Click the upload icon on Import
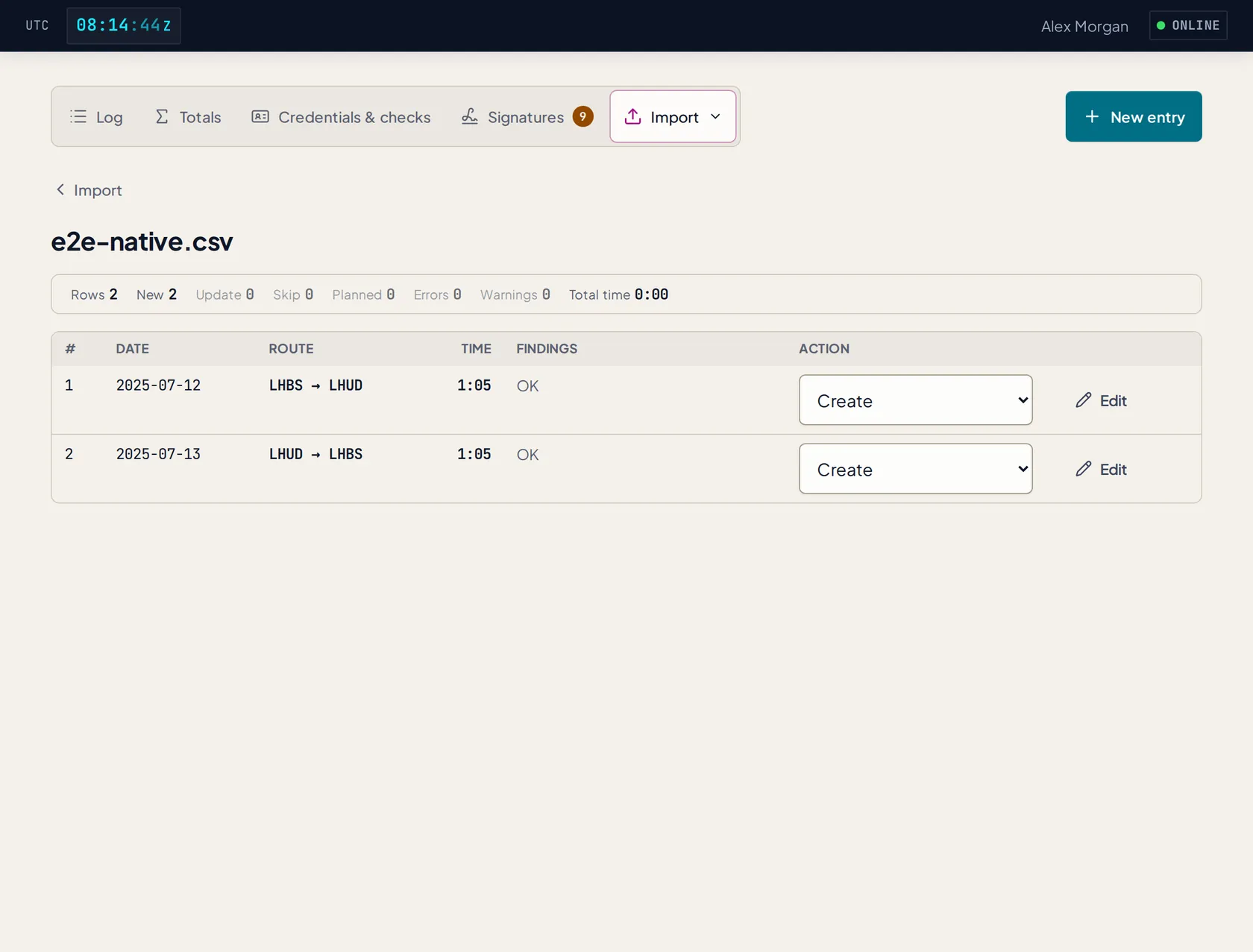The width and height of the screenshot is (1253, 952). click(632, 116)
